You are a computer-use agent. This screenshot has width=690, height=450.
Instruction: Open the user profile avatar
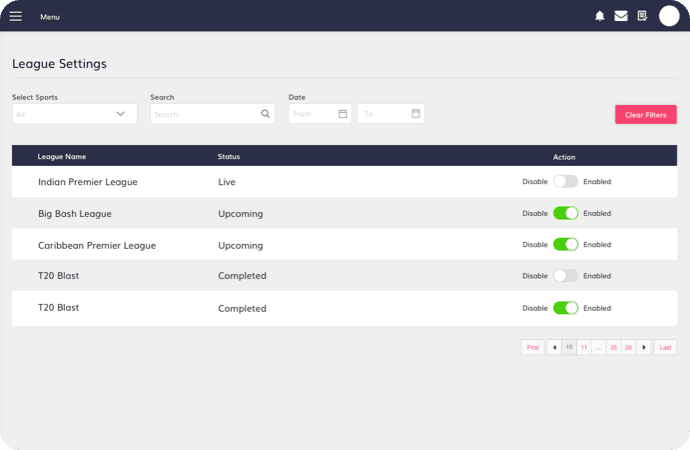click(x=669, y=16)
